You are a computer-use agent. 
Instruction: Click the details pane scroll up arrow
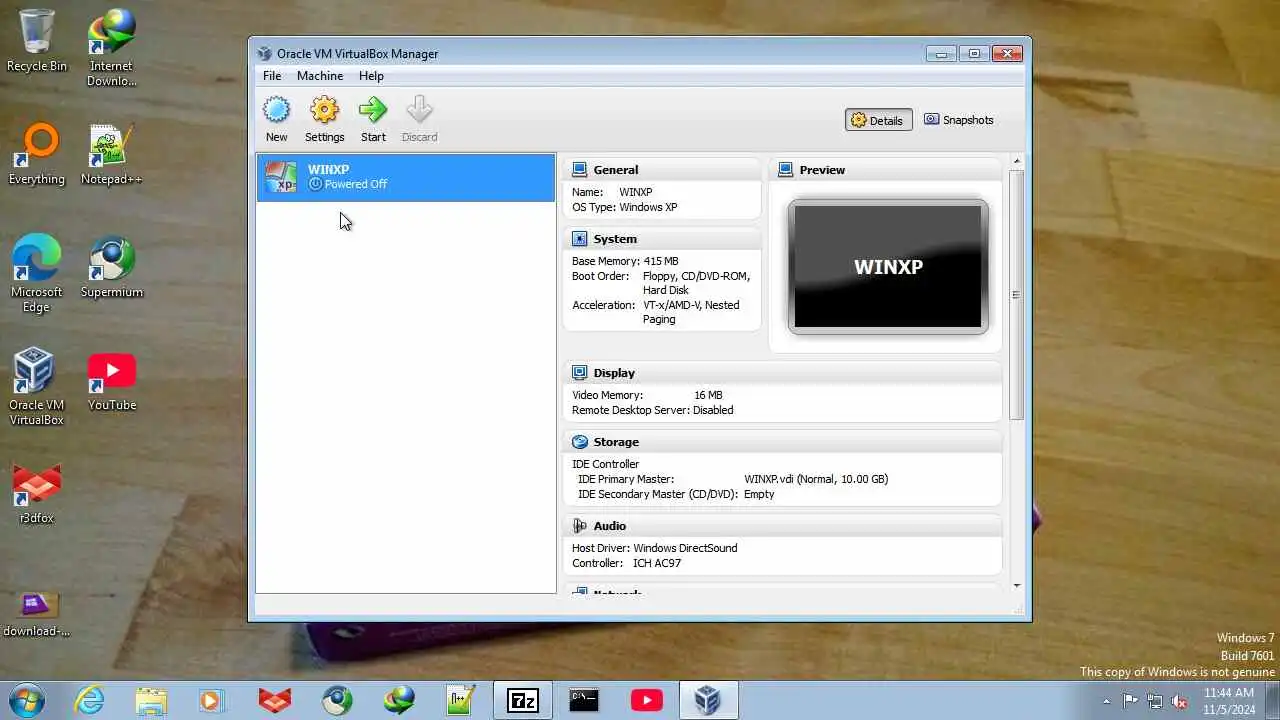pos(1017,162)
